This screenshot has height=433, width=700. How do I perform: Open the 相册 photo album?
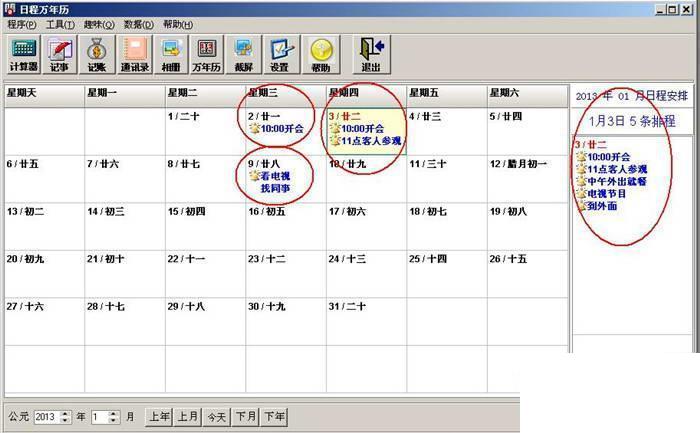171,54
